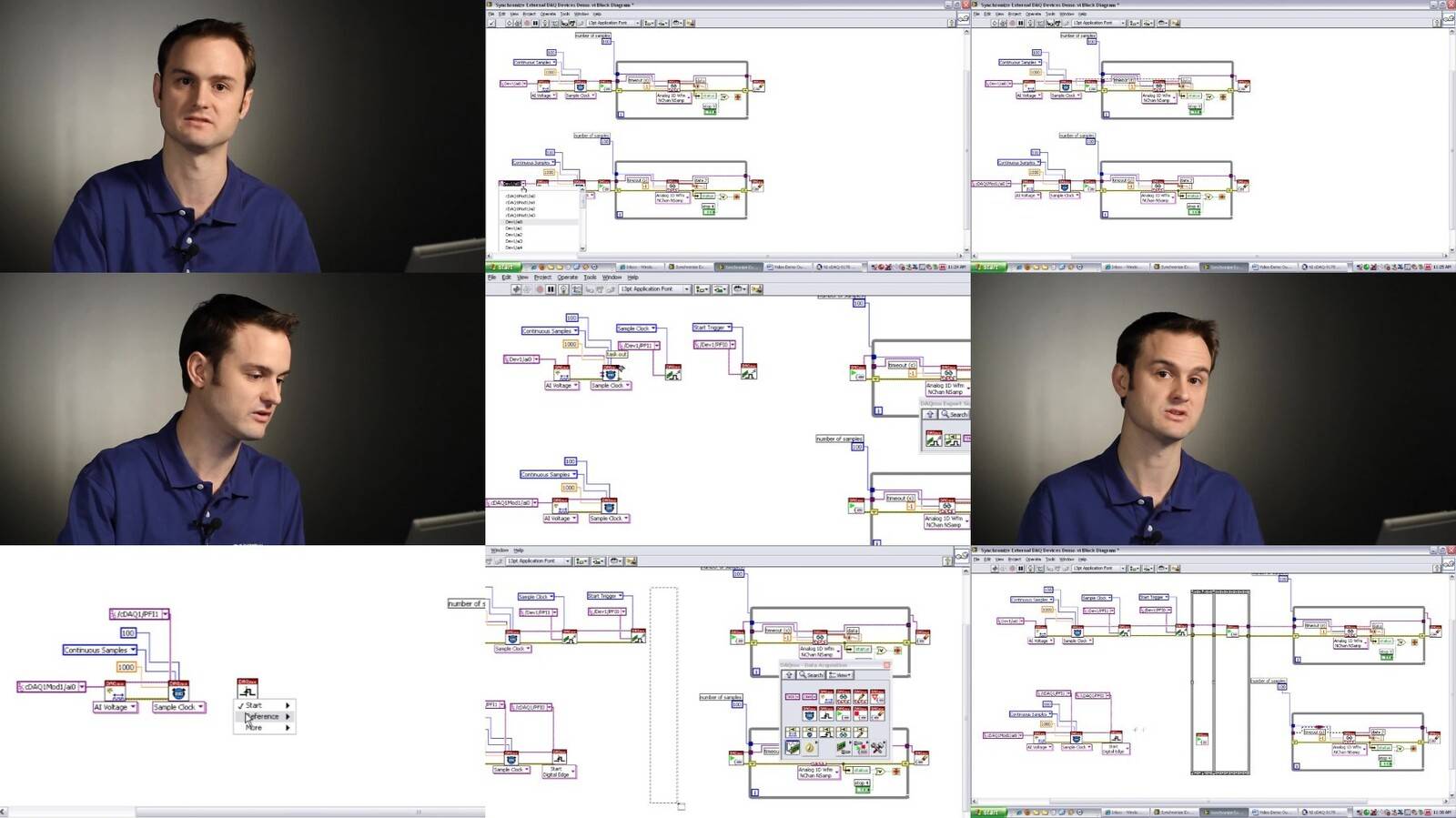Image resolution: width=1456 pixels, height=818 pixels.
Task: Toggle Highlight Execution lightbulb in center window
Action: coord(563,289)
